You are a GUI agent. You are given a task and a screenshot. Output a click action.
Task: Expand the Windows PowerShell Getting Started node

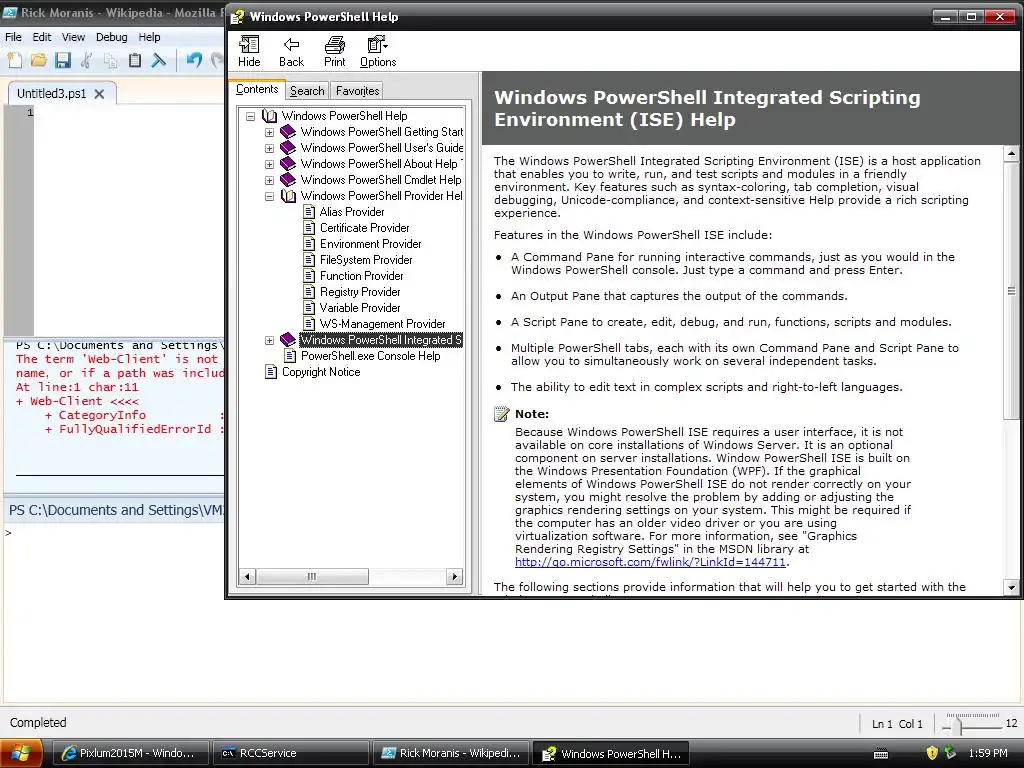click(x=269, y=132)
